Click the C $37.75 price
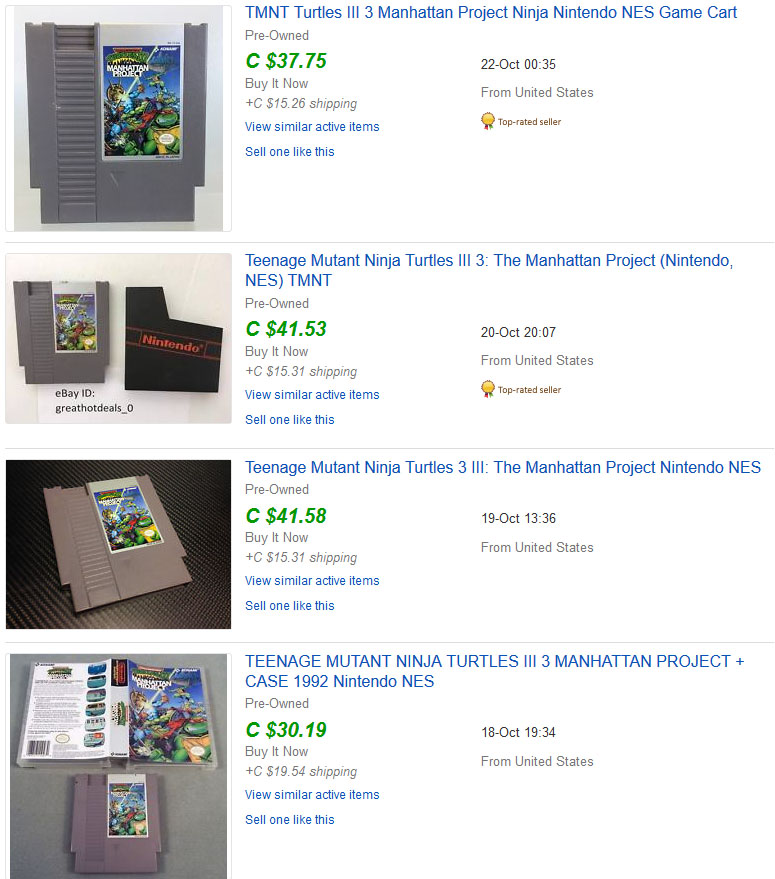Image resolution: width=775 pixels, height=879 pixels. tap(286, 61)
